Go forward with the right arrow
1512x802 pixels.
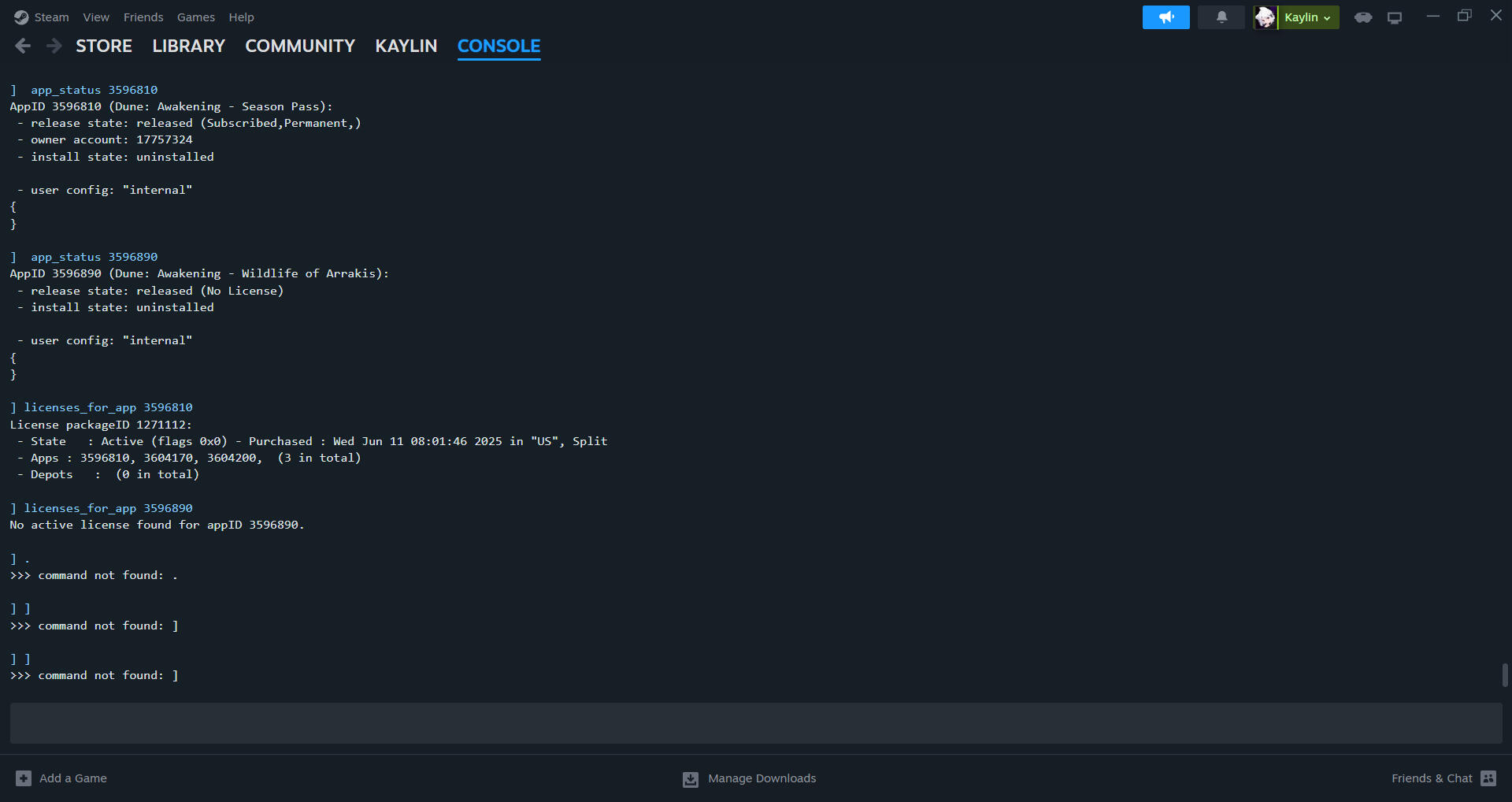point(54,46)
